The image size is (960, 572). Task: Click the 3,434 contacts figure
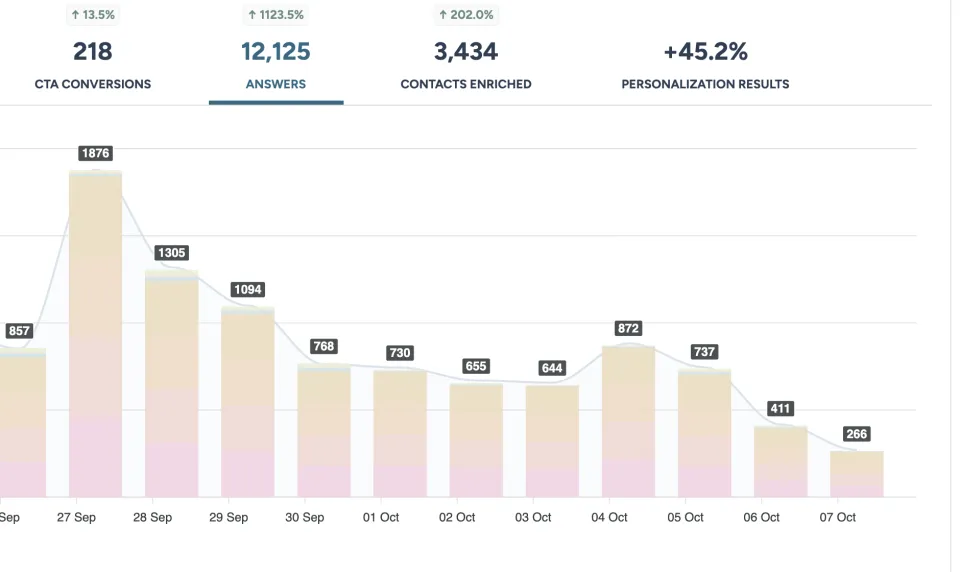(466, 51)
